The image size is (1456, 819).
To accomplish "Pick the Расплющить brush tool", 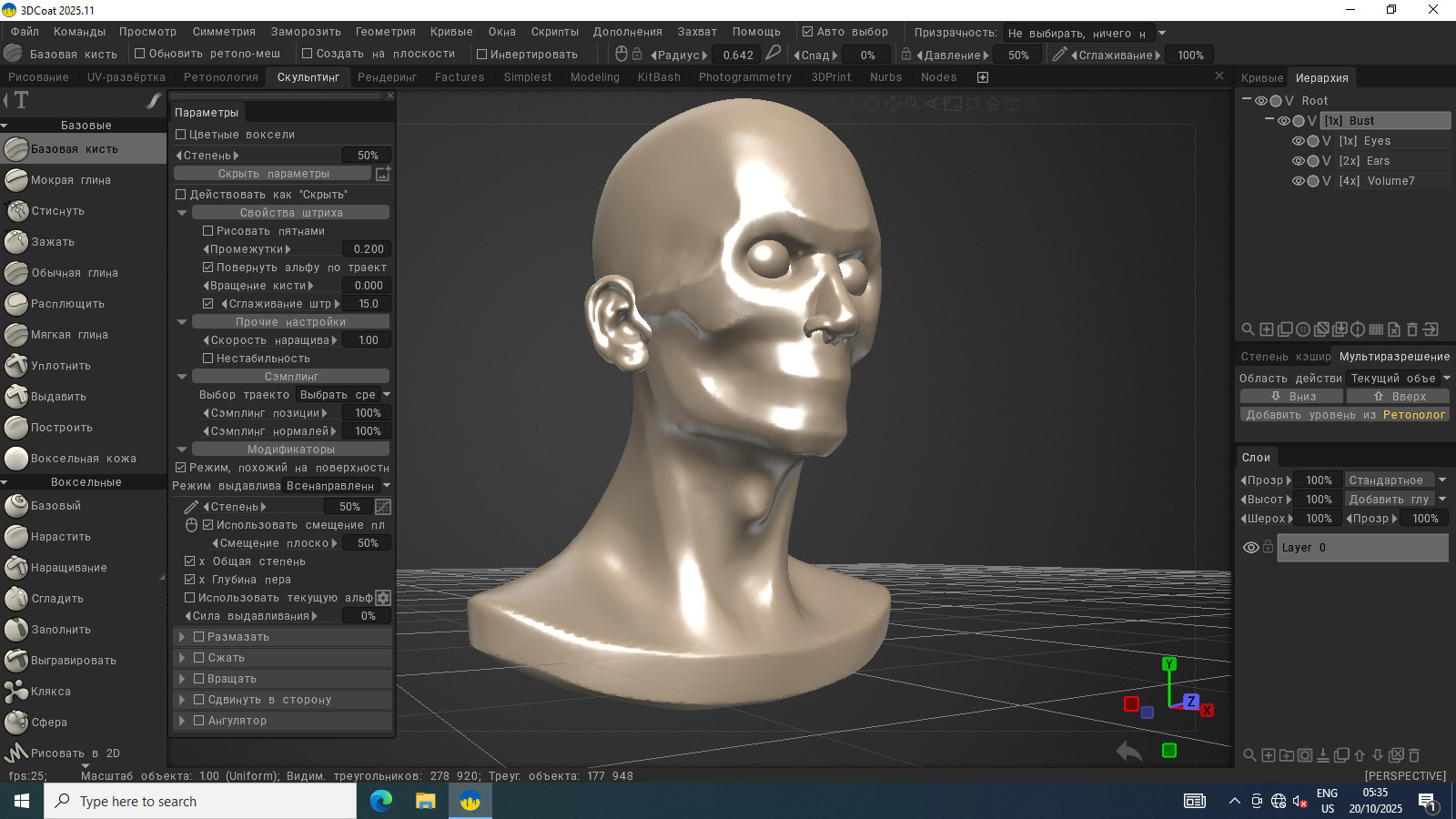I will (x=67, y=304).
